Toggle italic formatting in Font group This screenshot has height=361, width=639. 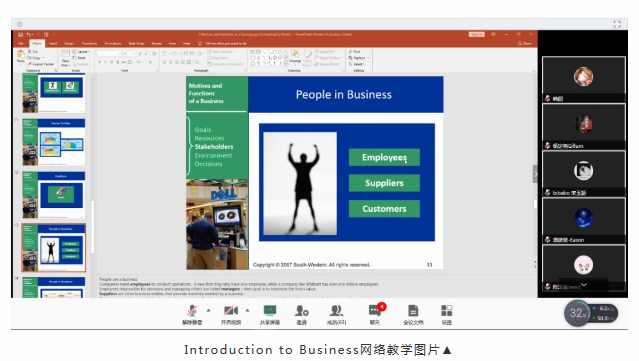(x=106, y=62)
